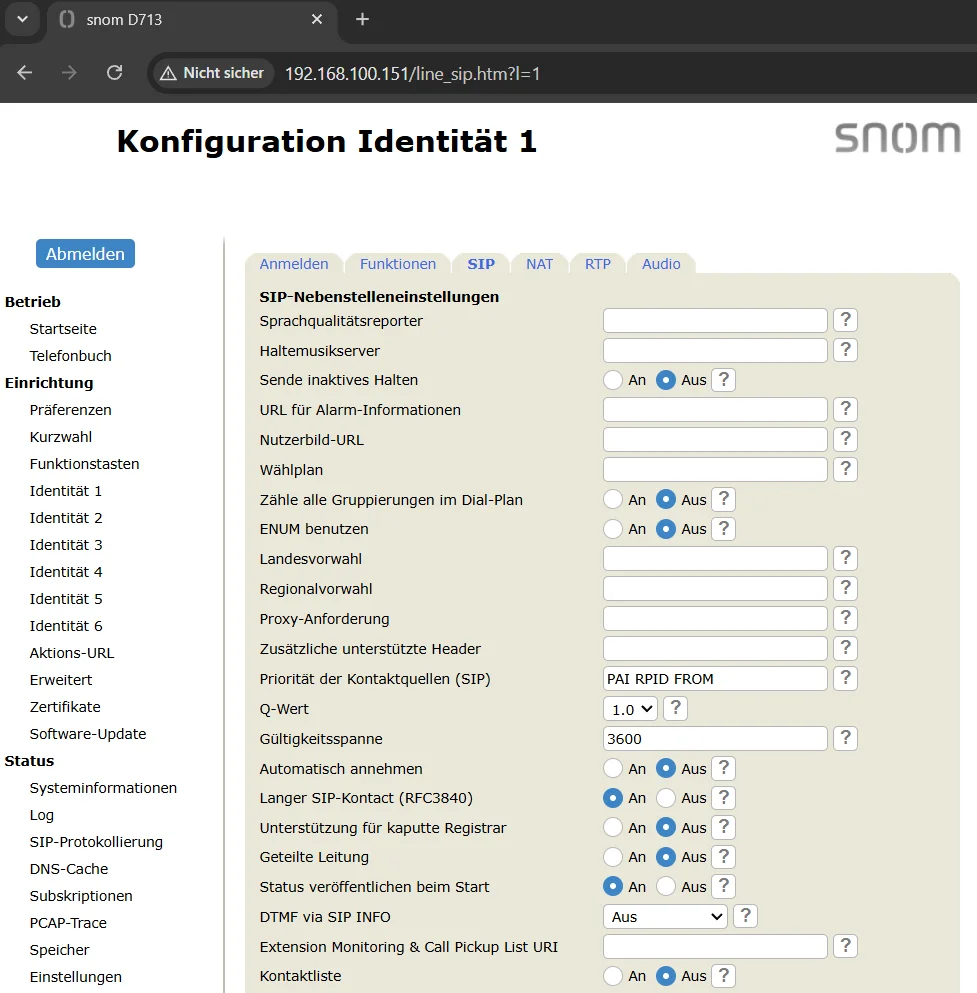Enable Geteilte Leitung by choosing An
Image resolution: width=977 pixels, height=993 pixels.
613,857
